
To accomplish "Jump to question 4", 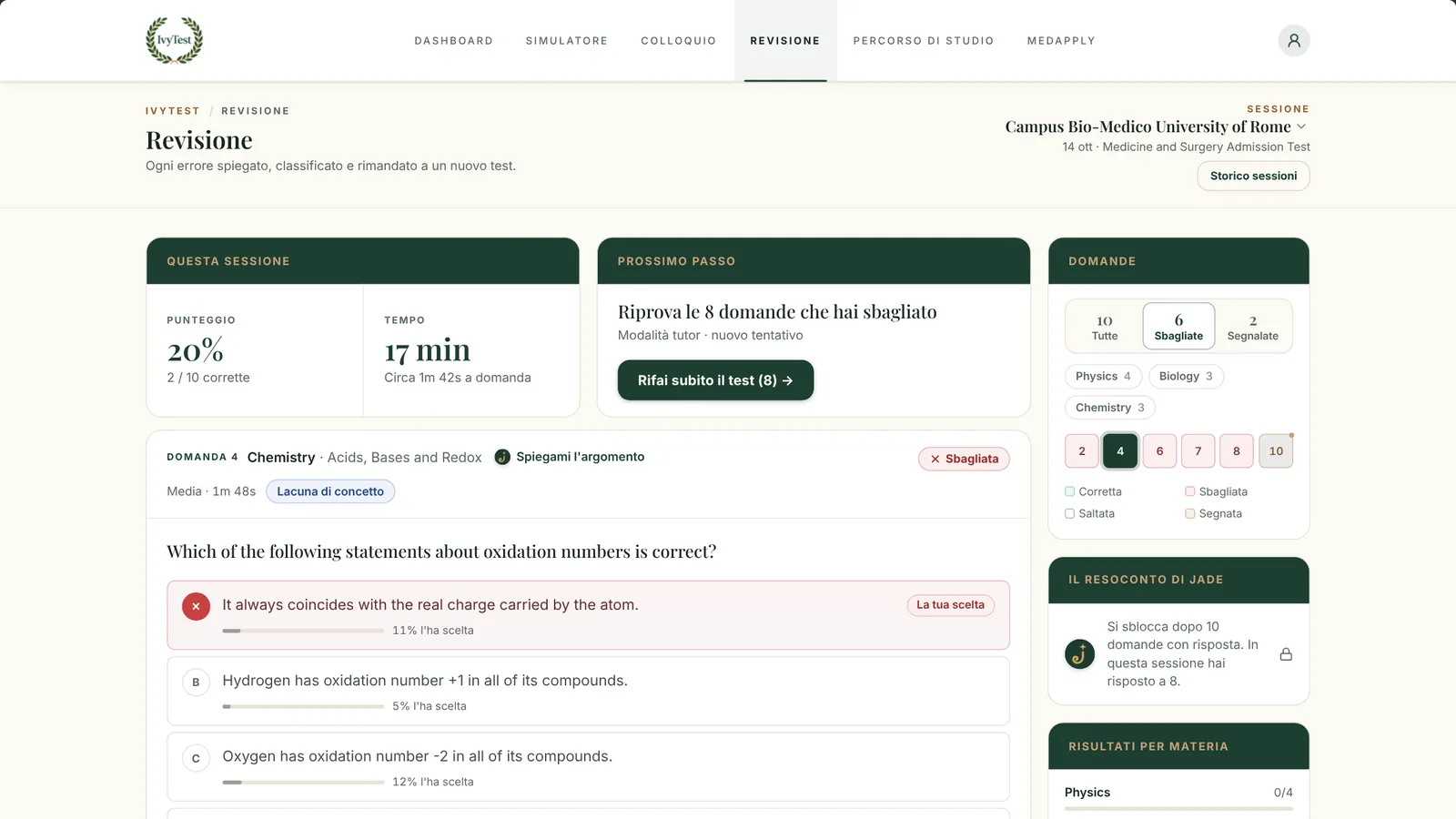I will coord(1120,450).
